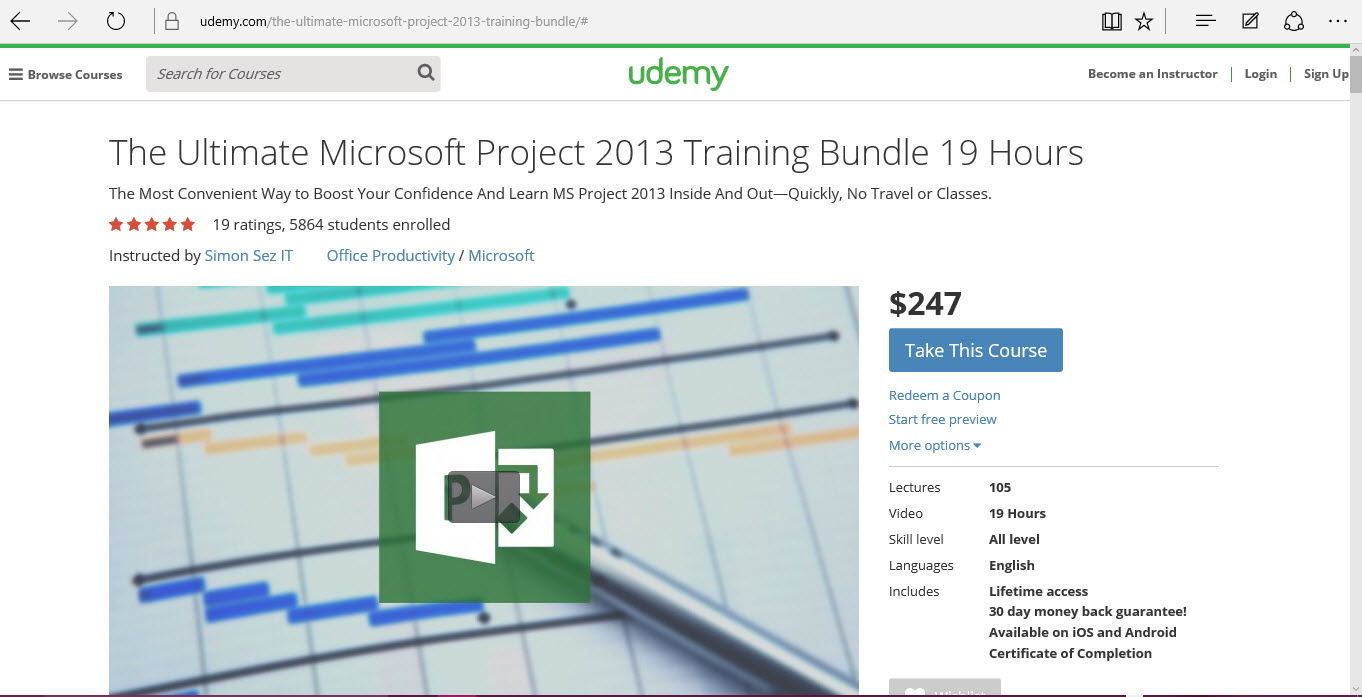
Task: Open the Hub panel in Edge
Action: pos(1205,20)
